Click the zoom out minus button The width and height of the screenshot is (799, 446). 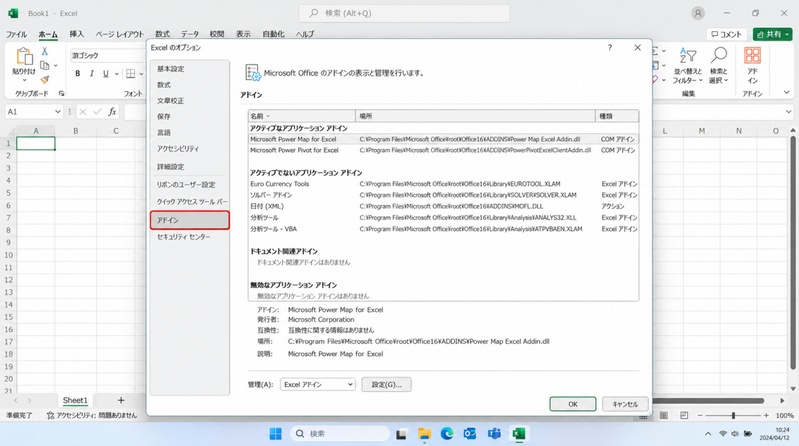click(700, 415)
